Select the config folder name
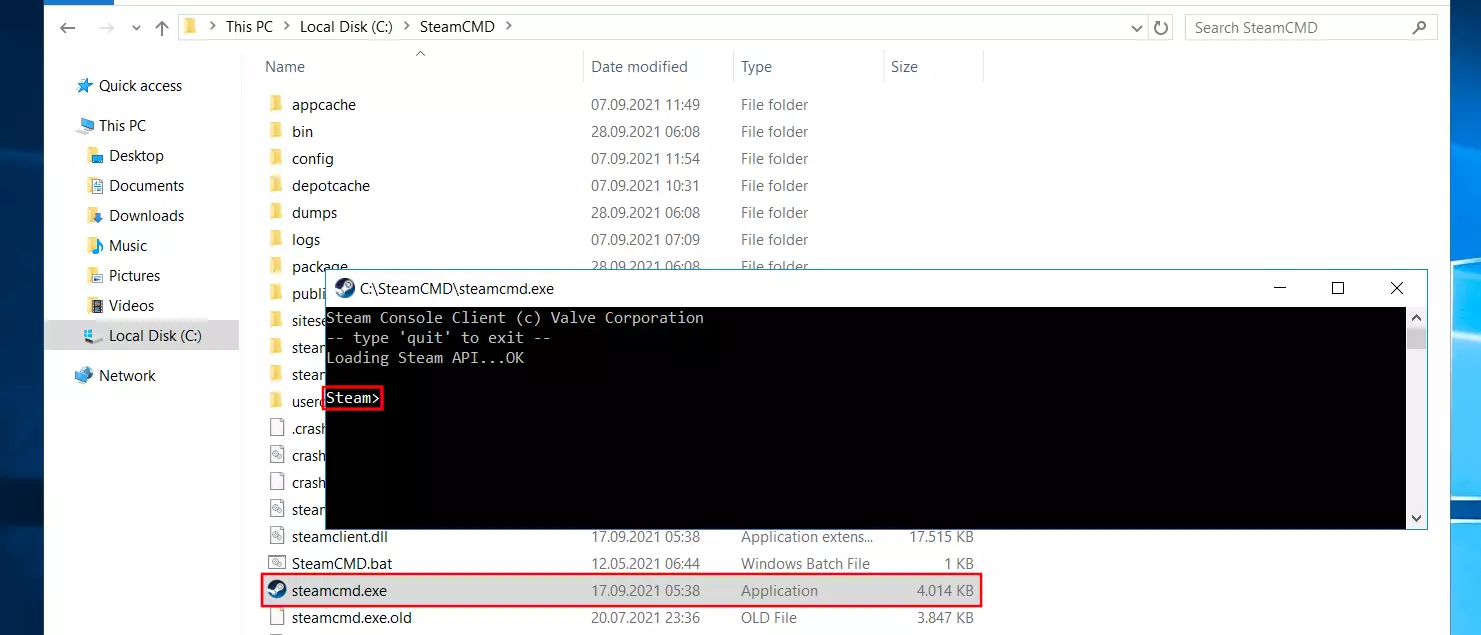Screen dimensions: 1481x635 coord(313,159)
